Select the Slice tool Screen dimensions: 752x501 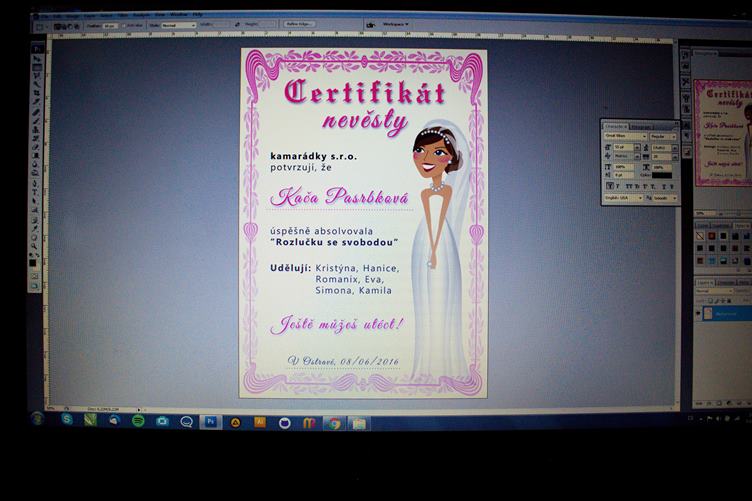[37, 103]
